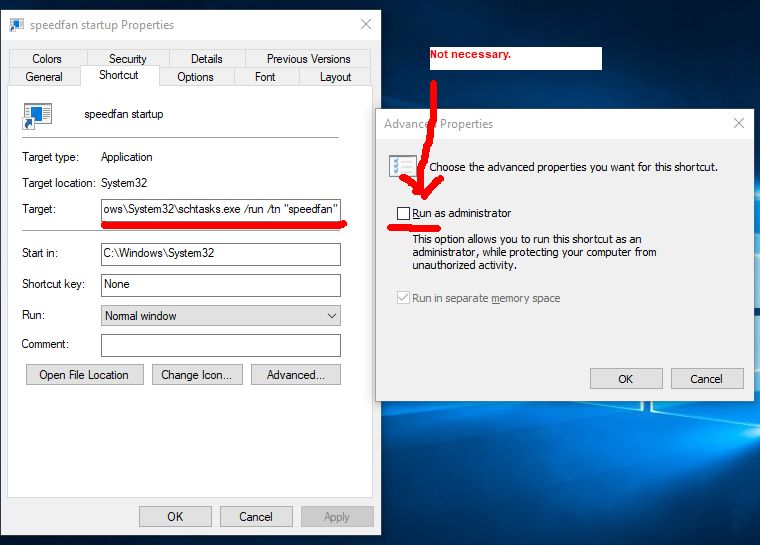Open the Layout tab
This screenshot has height=545, width=760.
click(x=335, y=77)
